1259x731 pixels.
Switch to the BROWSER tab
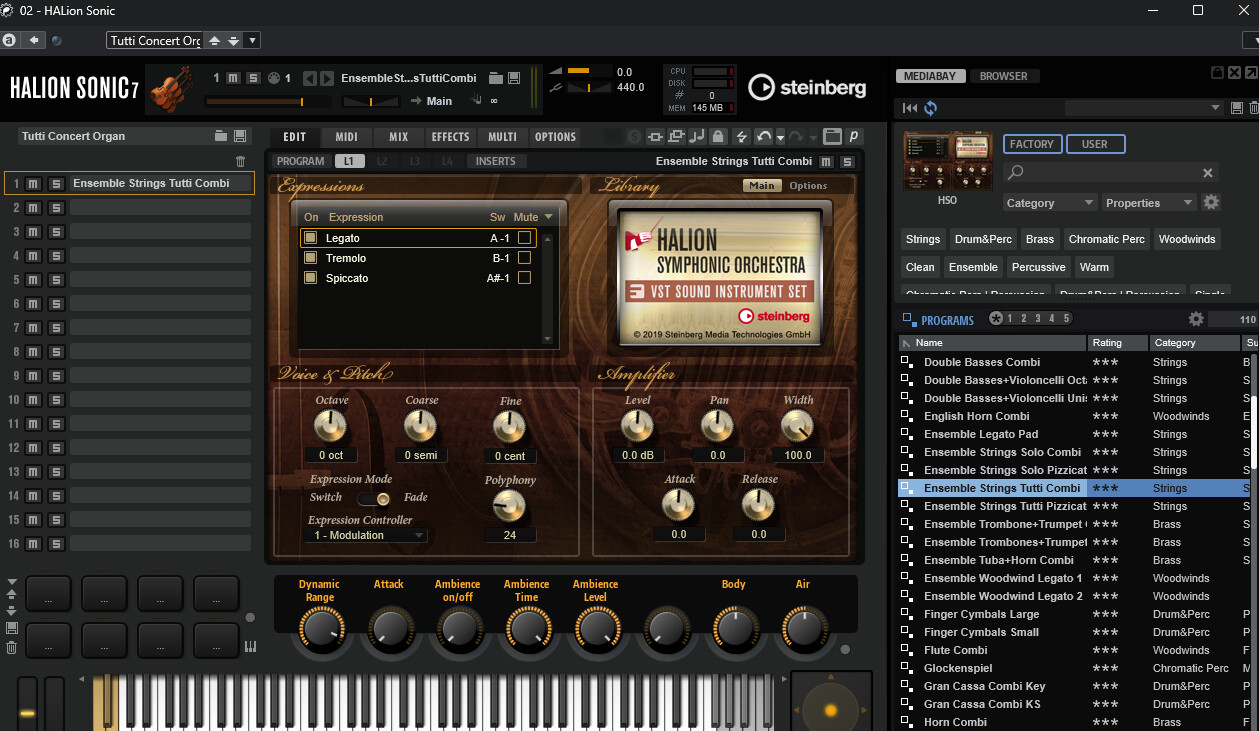click(1003, 76)
